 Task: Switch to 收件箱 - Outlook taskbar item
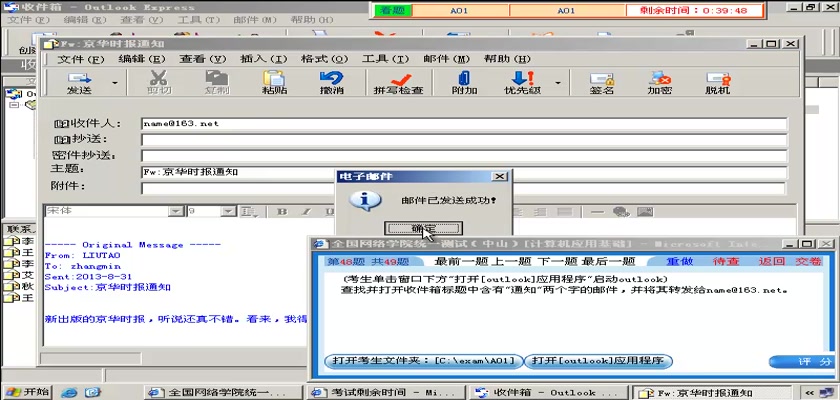tap(548, 392)
